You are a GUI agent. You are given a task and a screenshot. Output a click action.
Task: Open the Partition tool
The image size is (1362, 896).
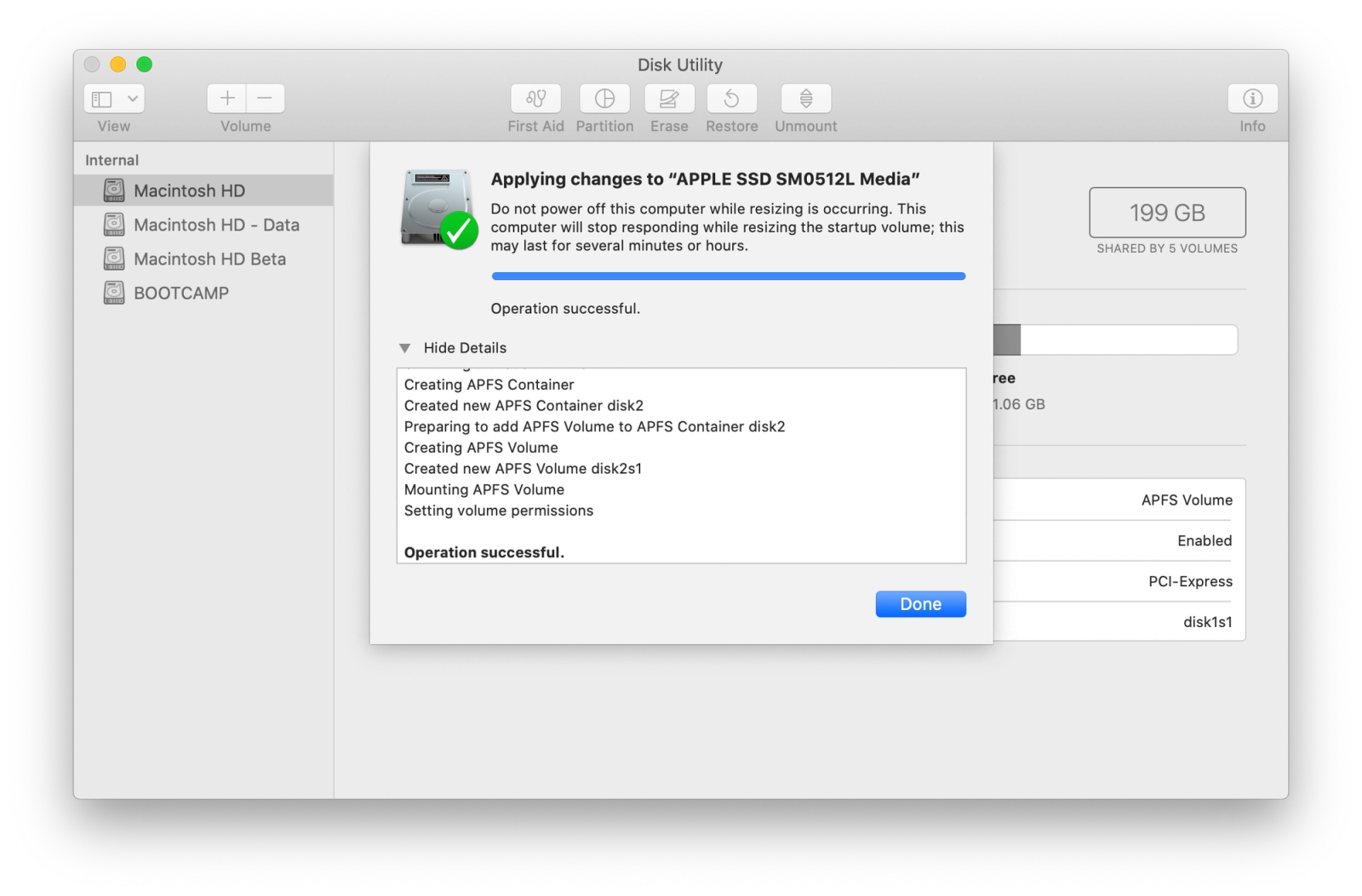click(604, 99)
